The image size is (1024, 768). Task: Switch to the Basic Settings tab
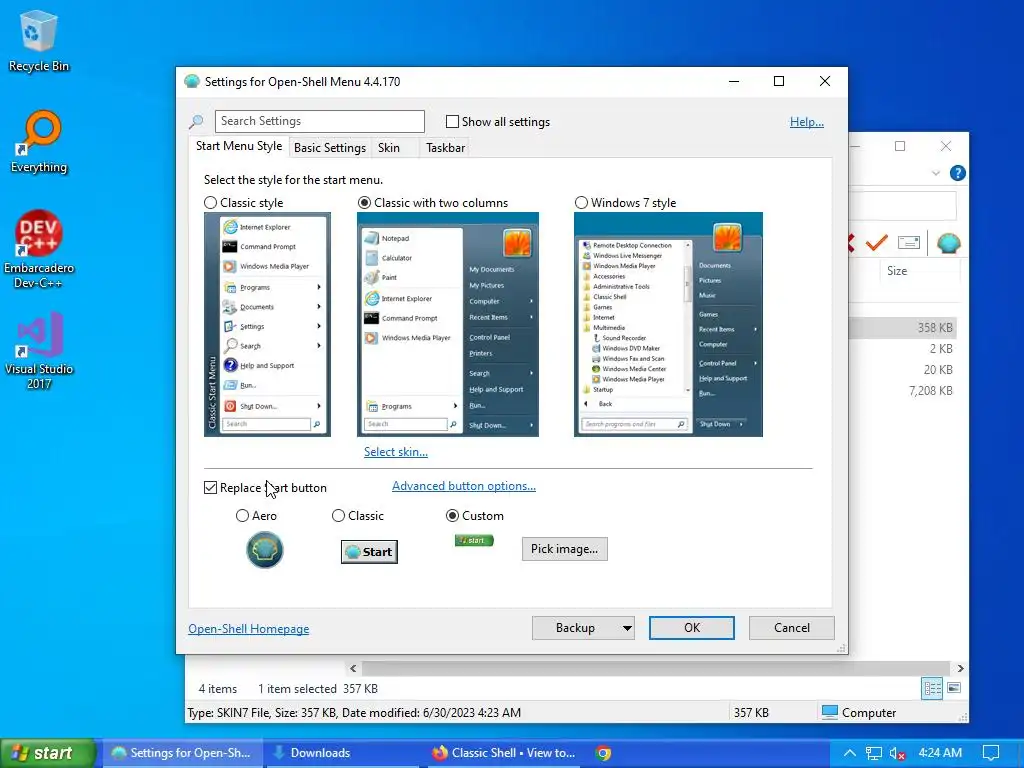coord(330,148)
